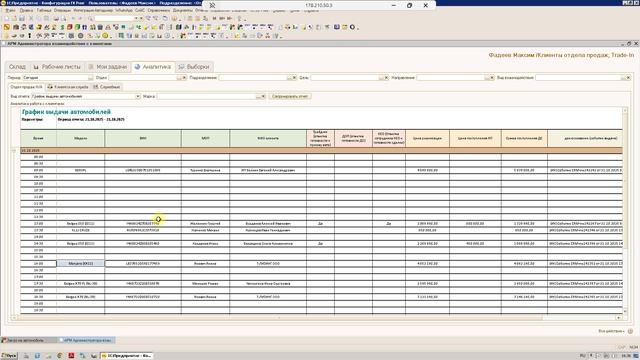The image size is (640, 360).
Task: Switch to the Рабочие листы tab
Action: [57, 67]
